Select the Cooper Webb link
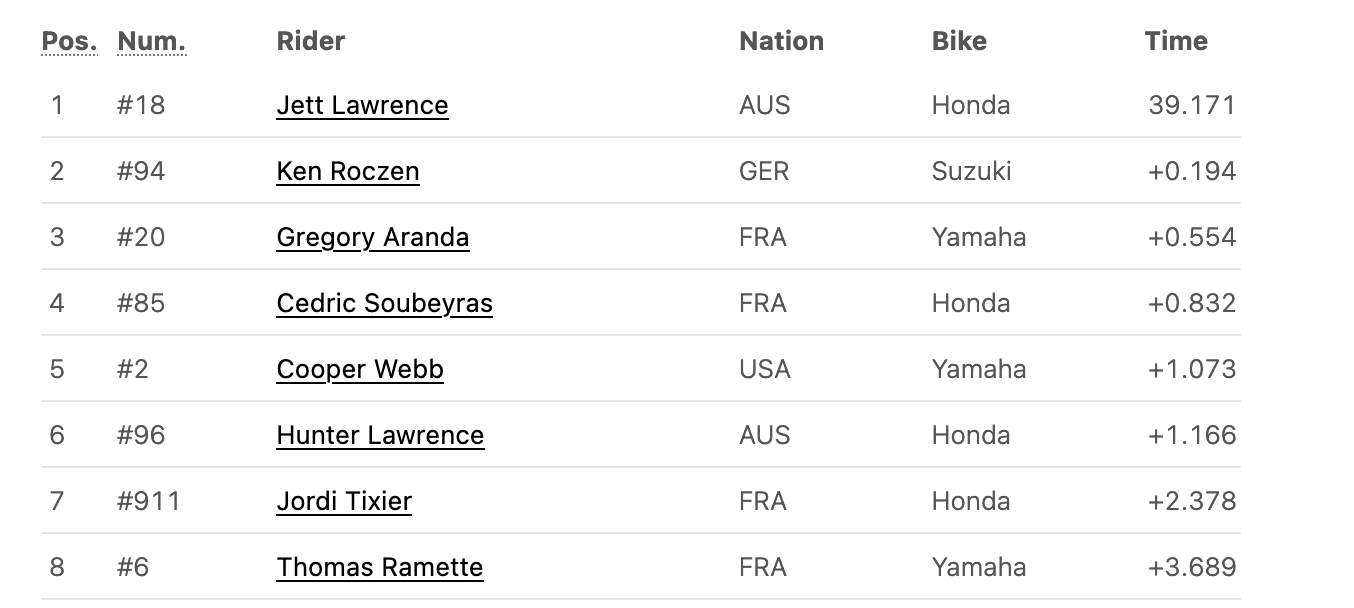 (360, 369)
